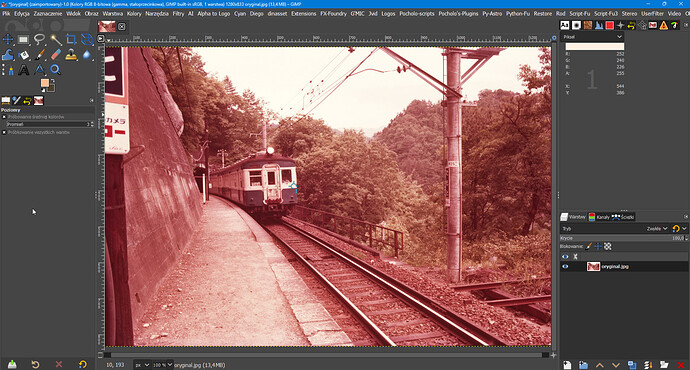Select the Rectangle Select tool
Viewport: 690px width, 370px height.
pos(23,40)
